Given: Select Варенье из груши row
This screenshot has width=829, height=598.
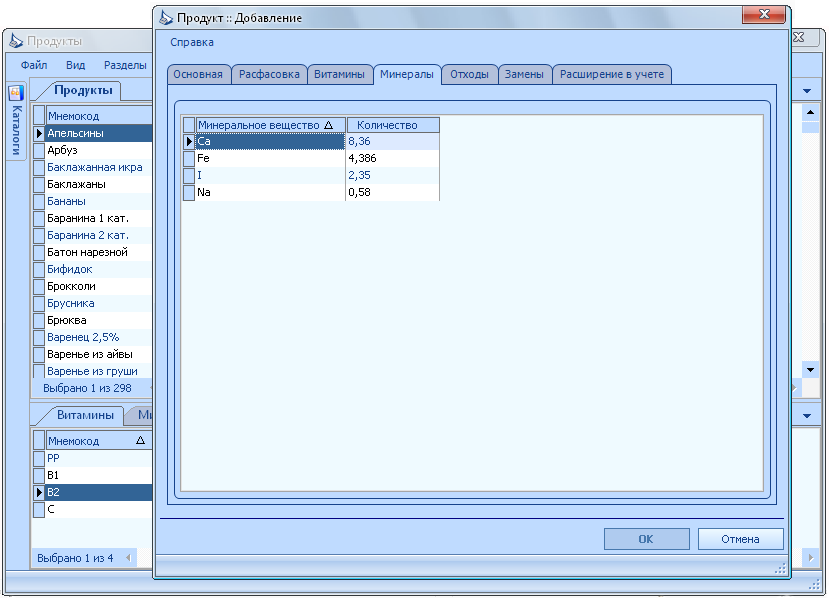Looking at the screenshot, I should [x=99, y=371].
